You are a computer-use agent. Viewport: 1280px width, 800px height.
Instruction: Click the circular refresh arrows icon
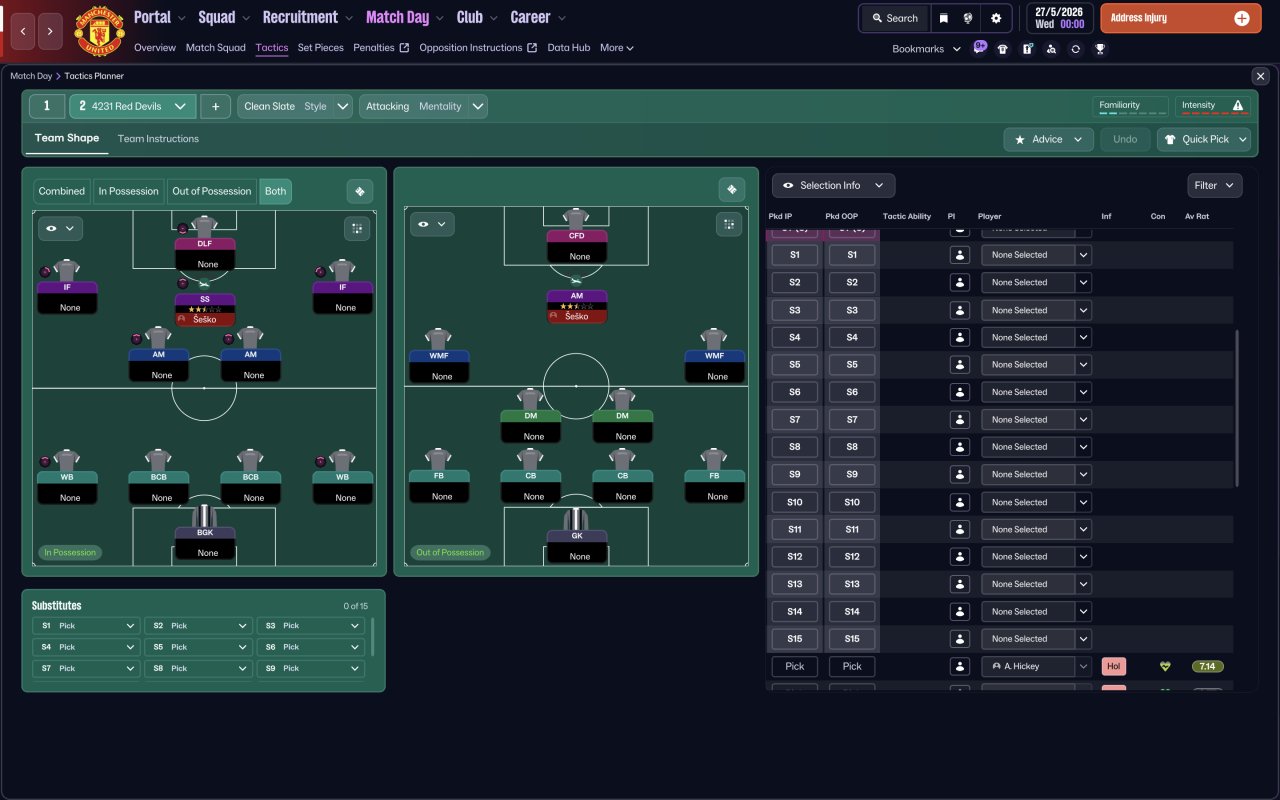pos(1075,48)
